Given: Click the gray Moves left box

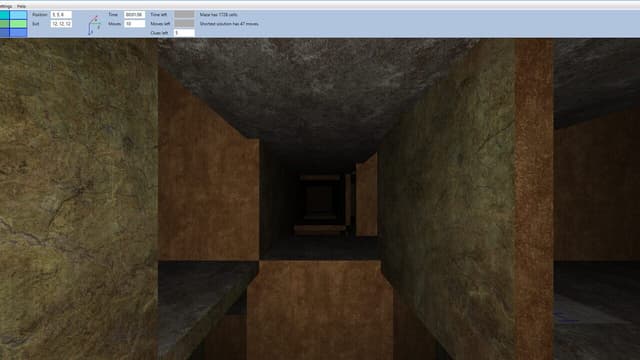Looking at the screenshot, I should coord(184,23).
